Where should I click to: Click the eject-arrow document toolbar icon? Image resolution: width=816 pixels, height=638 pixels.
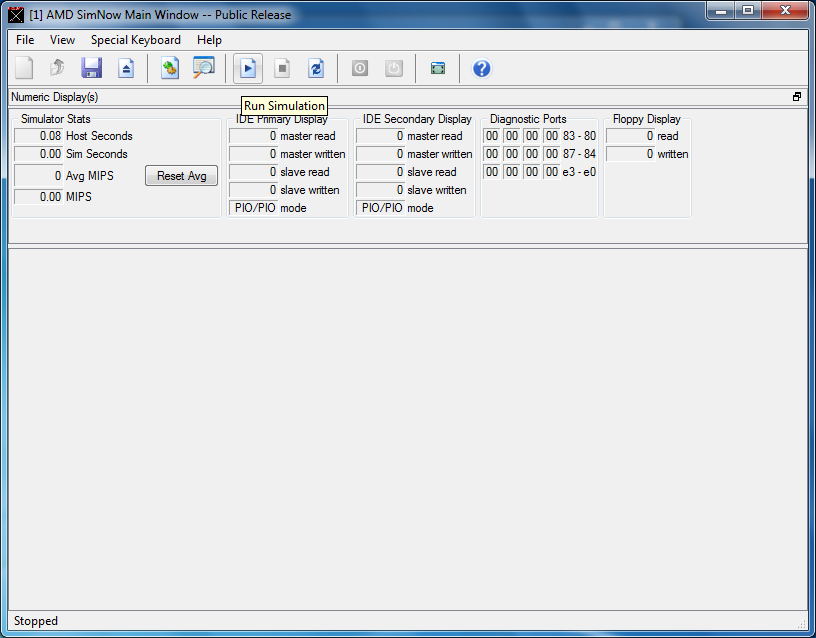point(126,68)
